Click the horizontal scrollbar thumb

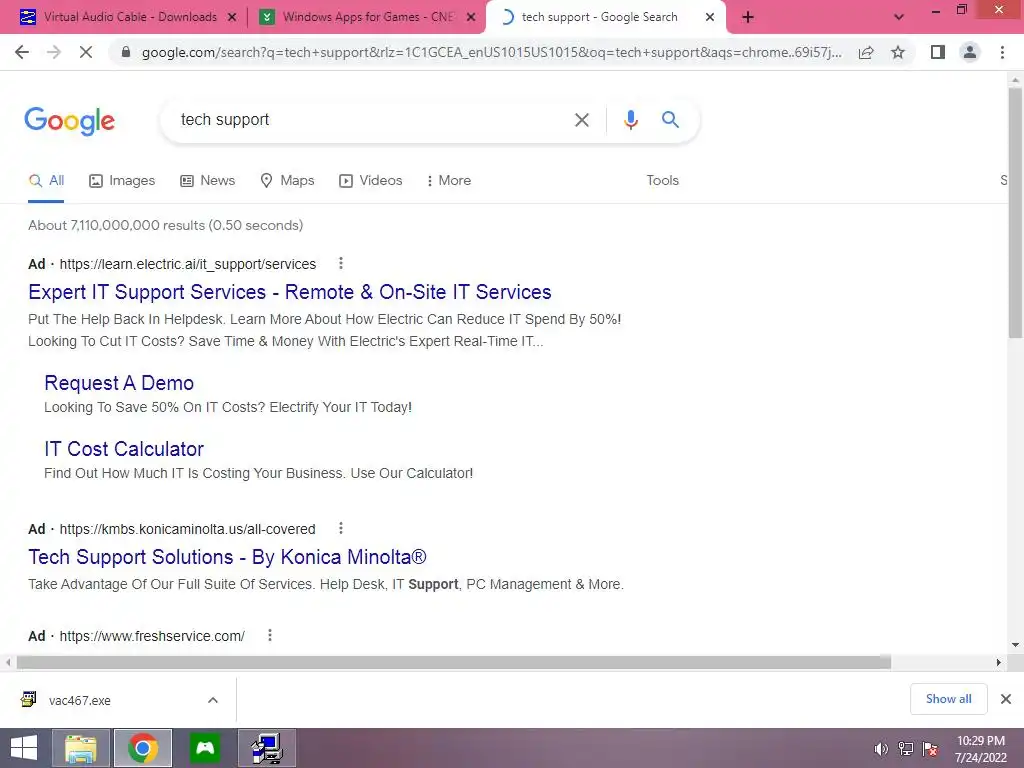pyautogui.click(x=453, y=662)
